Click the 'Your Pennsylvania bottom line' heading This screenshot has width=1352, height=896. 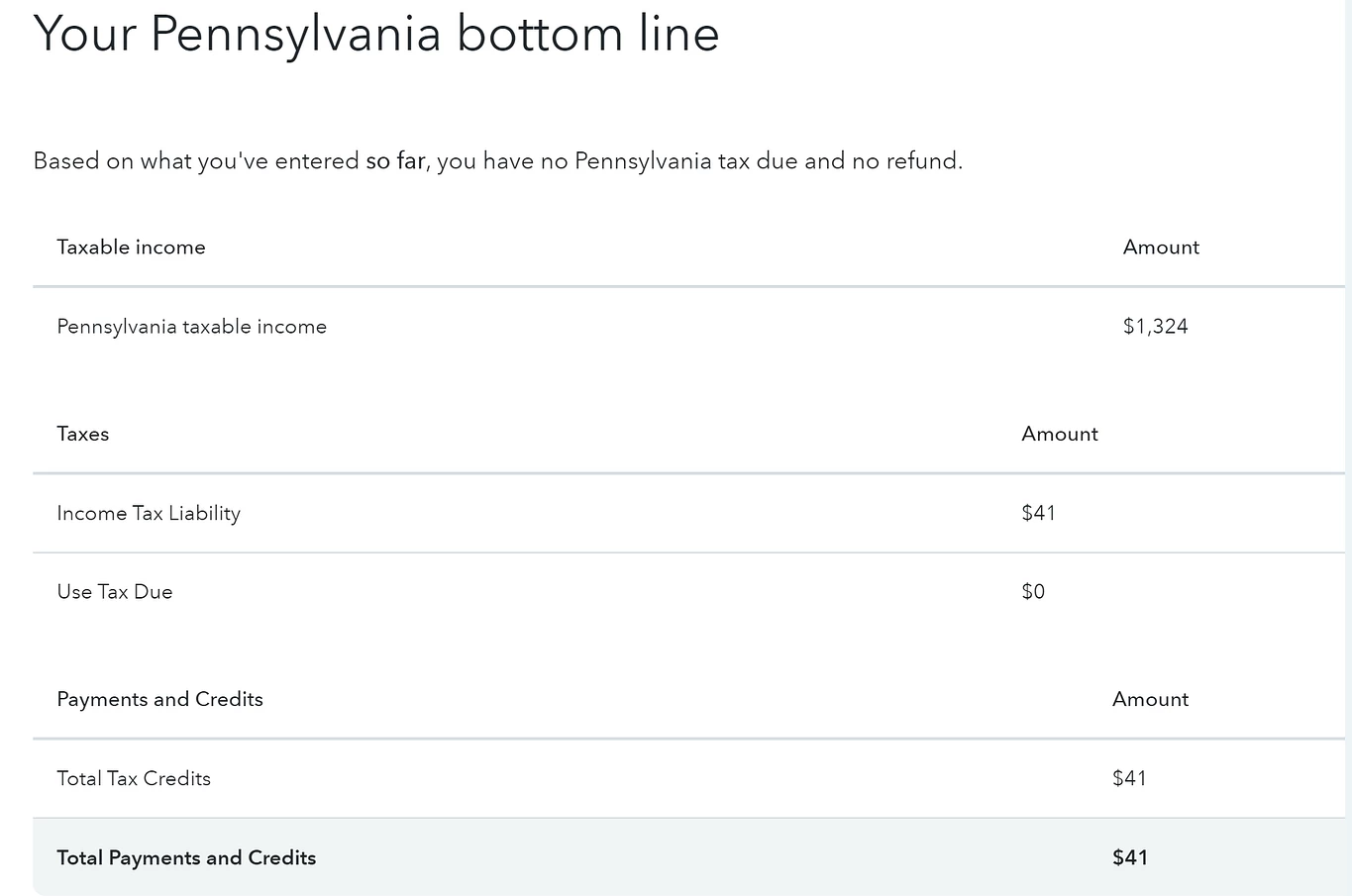pos(376,34)
